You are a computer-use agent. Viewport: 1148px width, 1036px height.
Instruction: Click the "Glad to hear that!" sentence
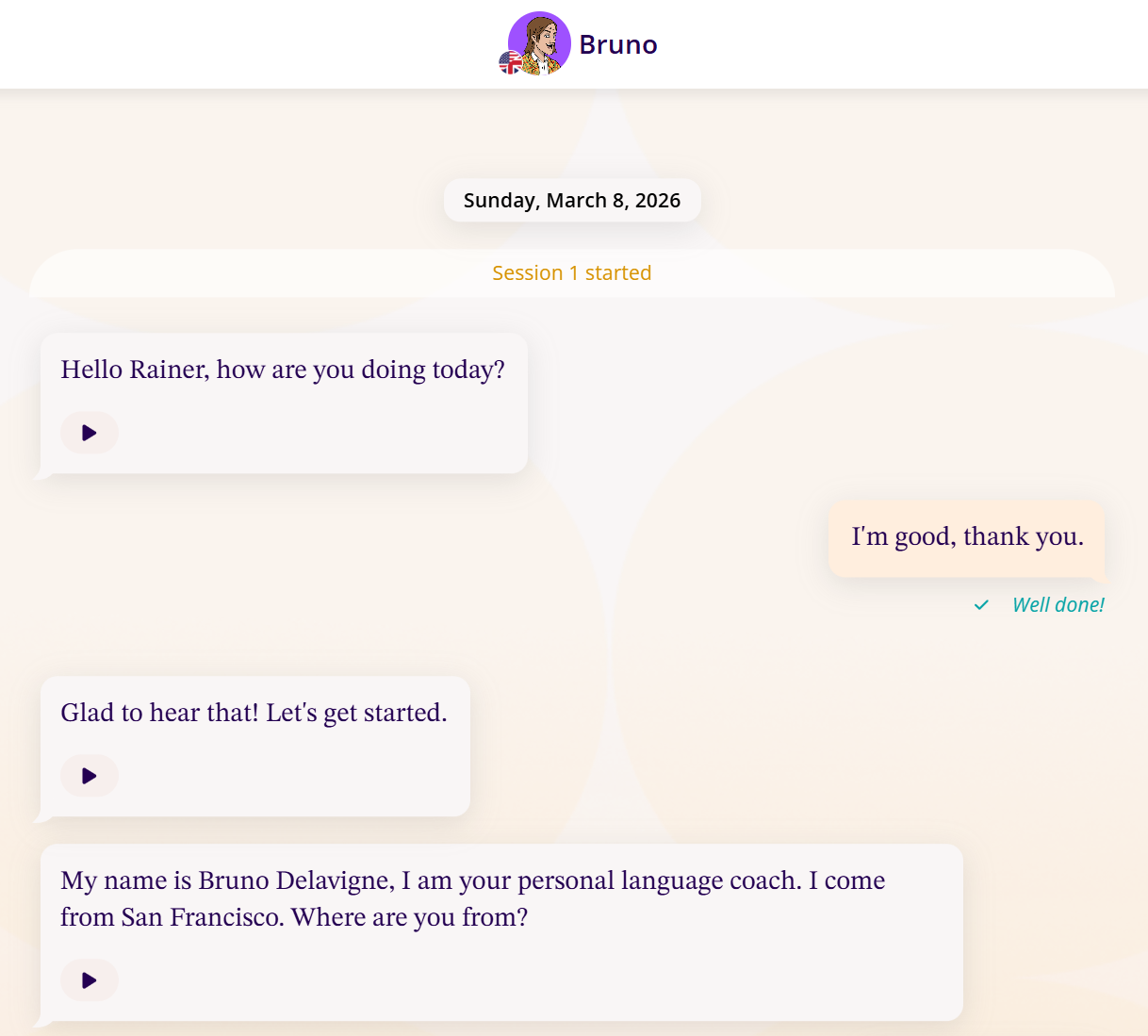[x=159, y=713]
